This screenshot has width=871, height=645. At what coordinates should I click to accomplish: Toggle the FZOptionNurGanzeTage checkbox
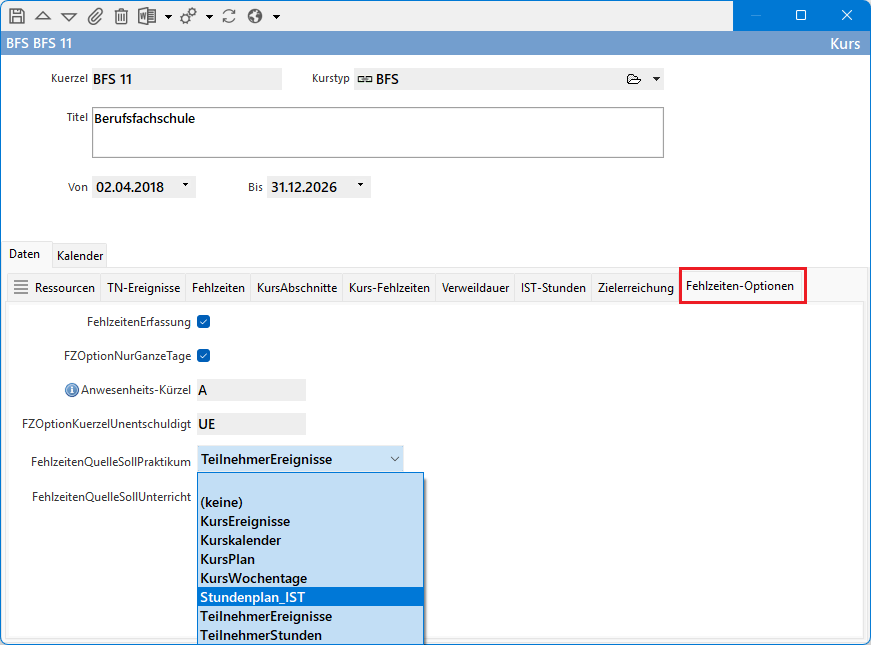(203, 356)
